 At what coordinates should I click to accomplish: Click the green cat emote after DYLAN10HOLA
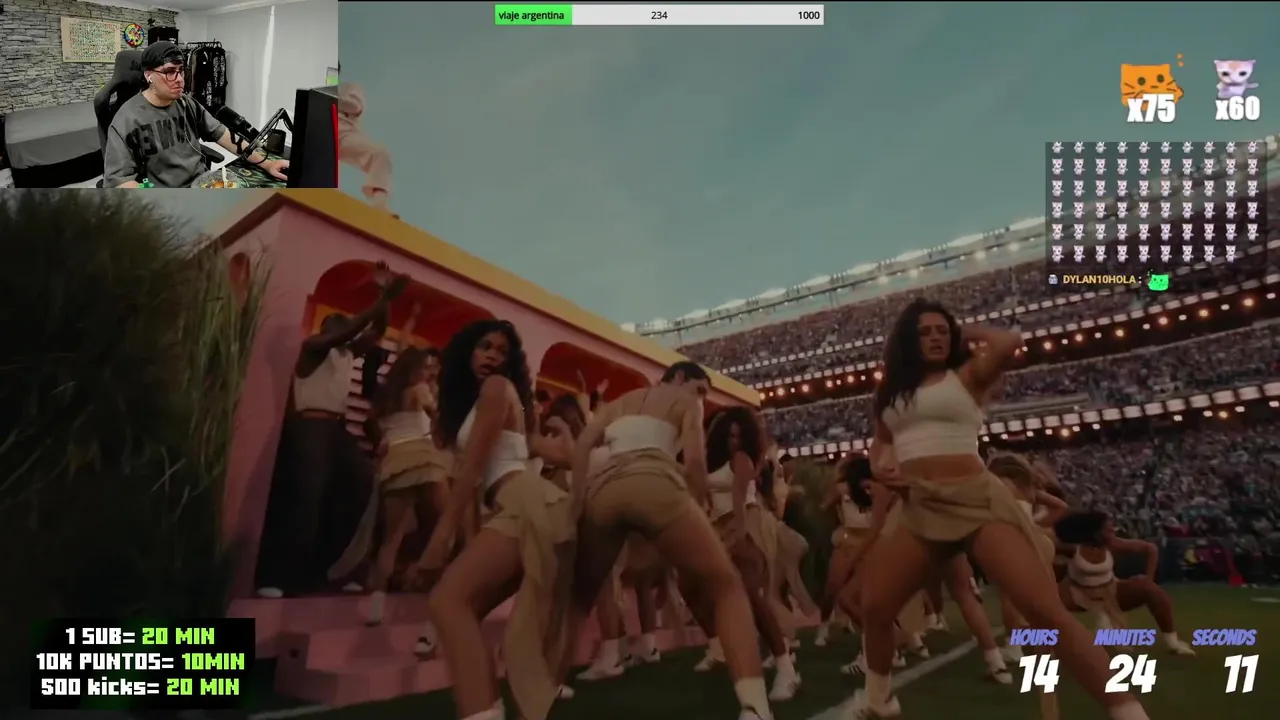(x=1158, y=281)
